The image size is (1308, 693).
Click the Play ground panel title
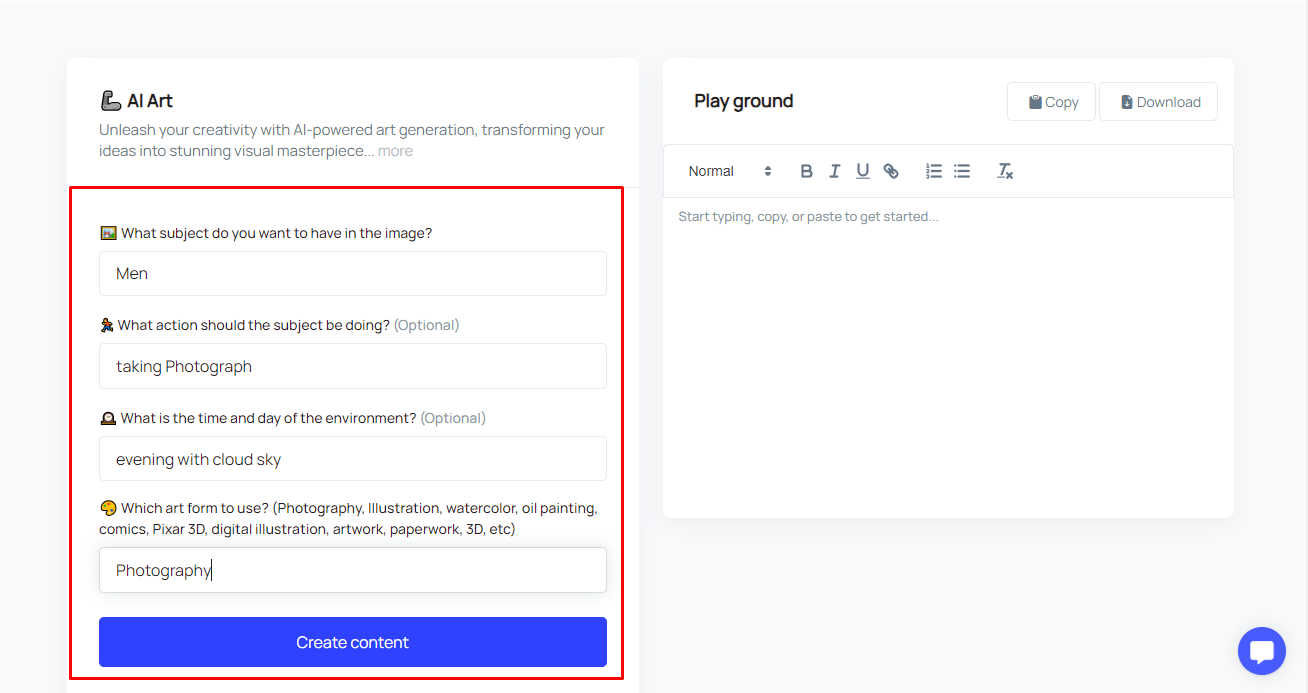click(743, 101)
